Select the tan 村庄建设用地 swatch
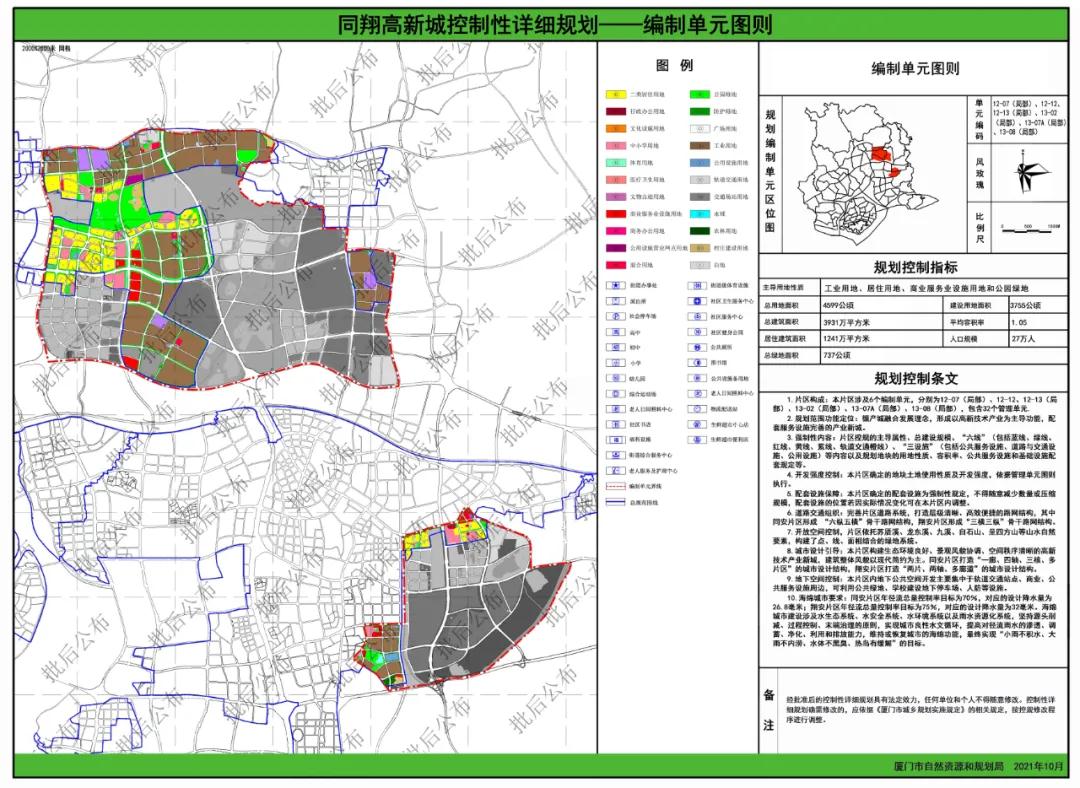Image resolution: width=1080 pixels, height=788 pixels. coord(700,248)
